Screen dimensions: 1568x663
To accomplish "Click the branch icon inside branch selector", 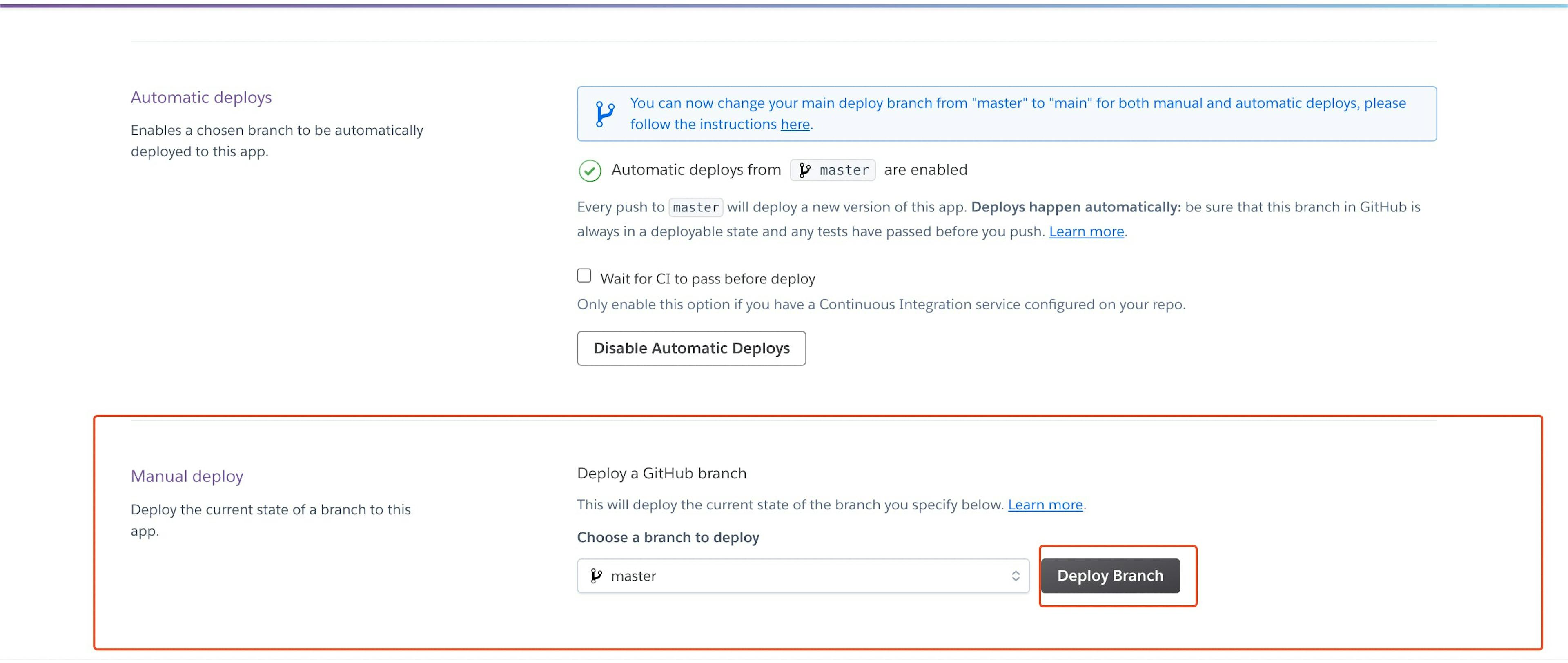I will (x=596, y=575).
